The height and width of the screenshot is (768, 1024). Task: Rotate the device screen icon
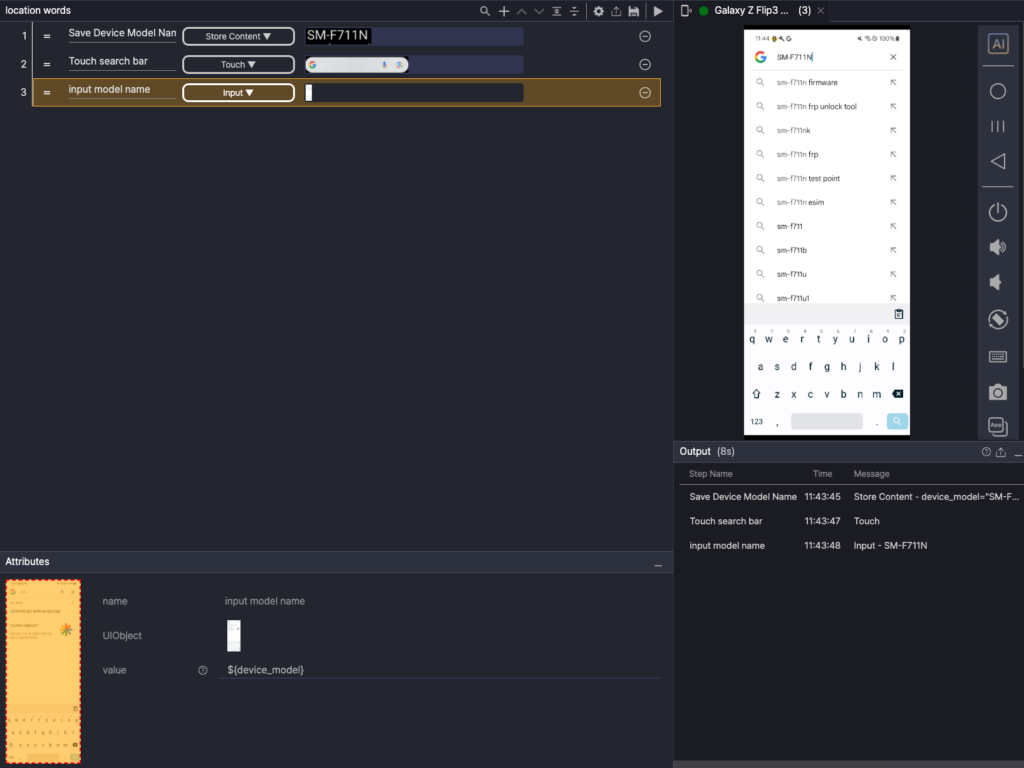pyautogui.click(x=997, y=319)
